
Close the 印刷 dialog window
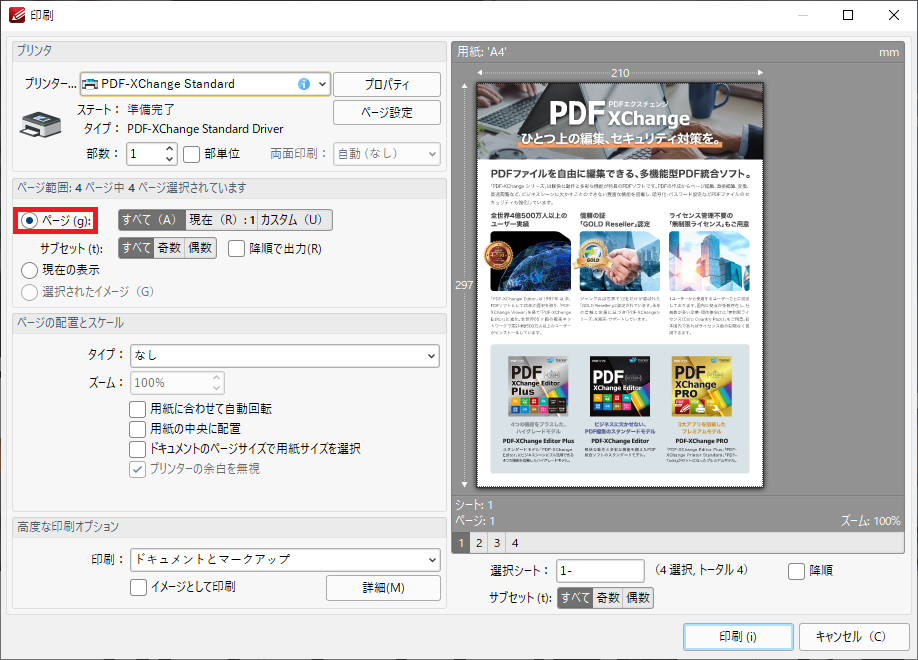(x=894, y=15)
